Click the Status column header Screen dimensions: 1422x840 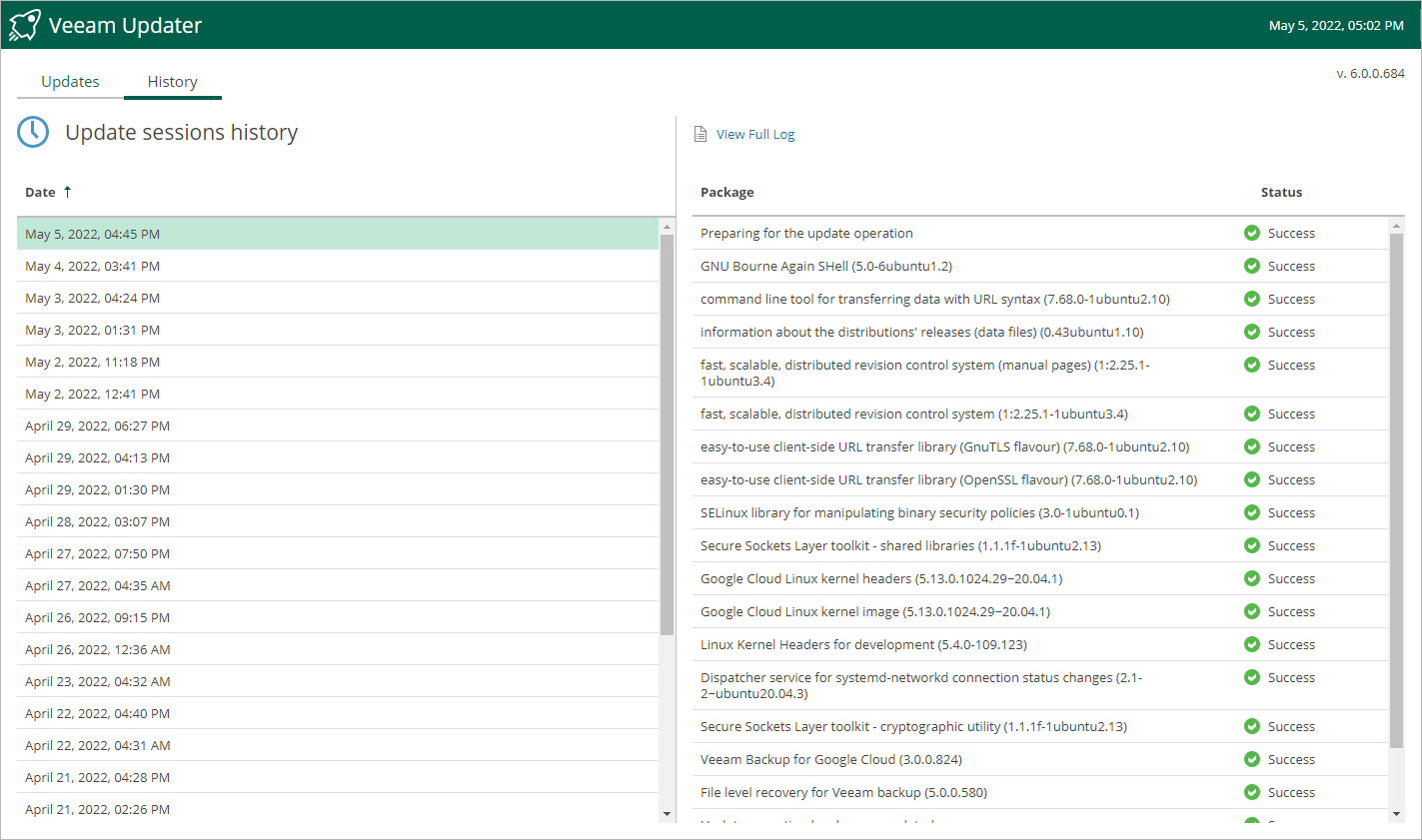click(1281, 192)
